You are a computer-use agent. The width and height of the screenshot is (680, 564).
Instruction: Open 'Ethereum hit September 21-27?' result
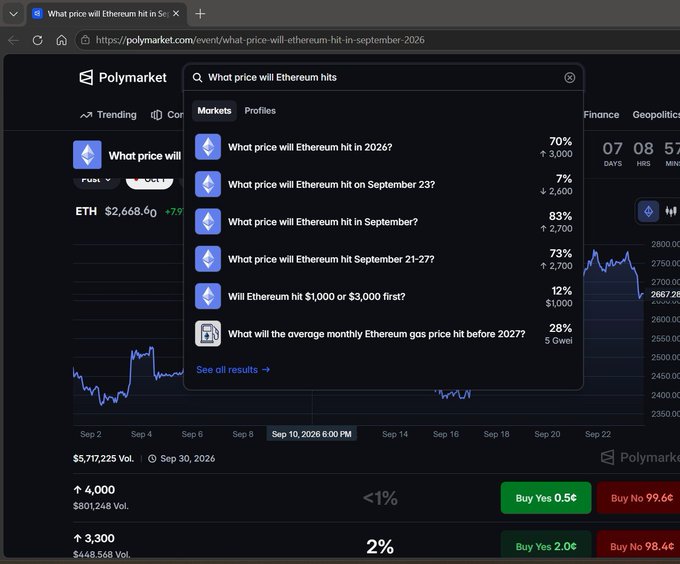pyautogui.click(x=383, y=259)
